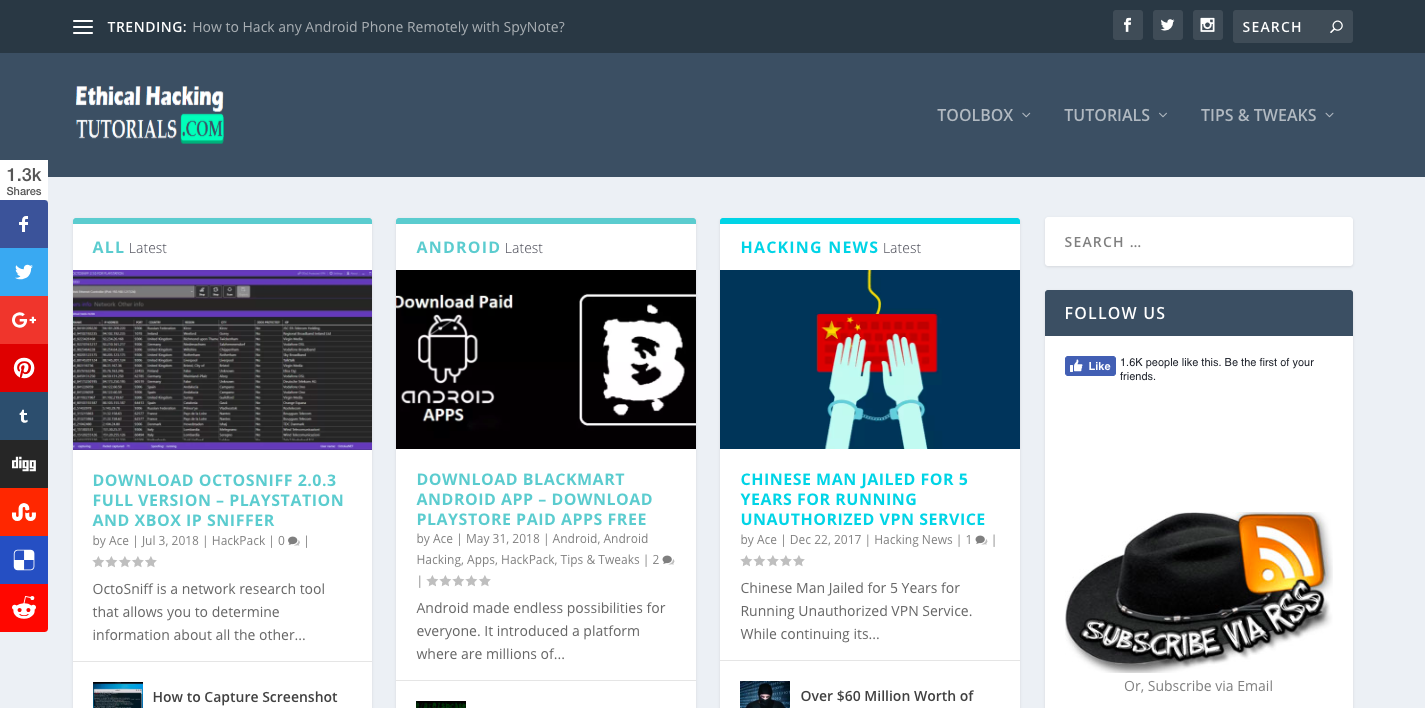Share on Facebook via left sidebar

pos(24,225)
